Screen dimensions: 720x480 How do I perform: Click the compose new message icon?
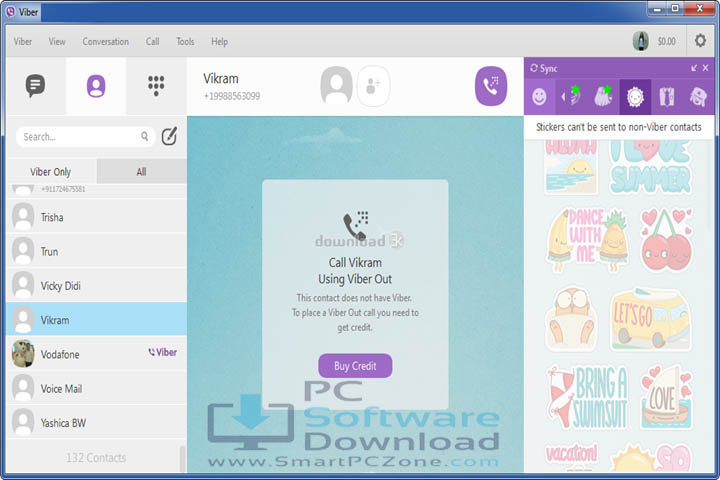(x=169, y=136)
